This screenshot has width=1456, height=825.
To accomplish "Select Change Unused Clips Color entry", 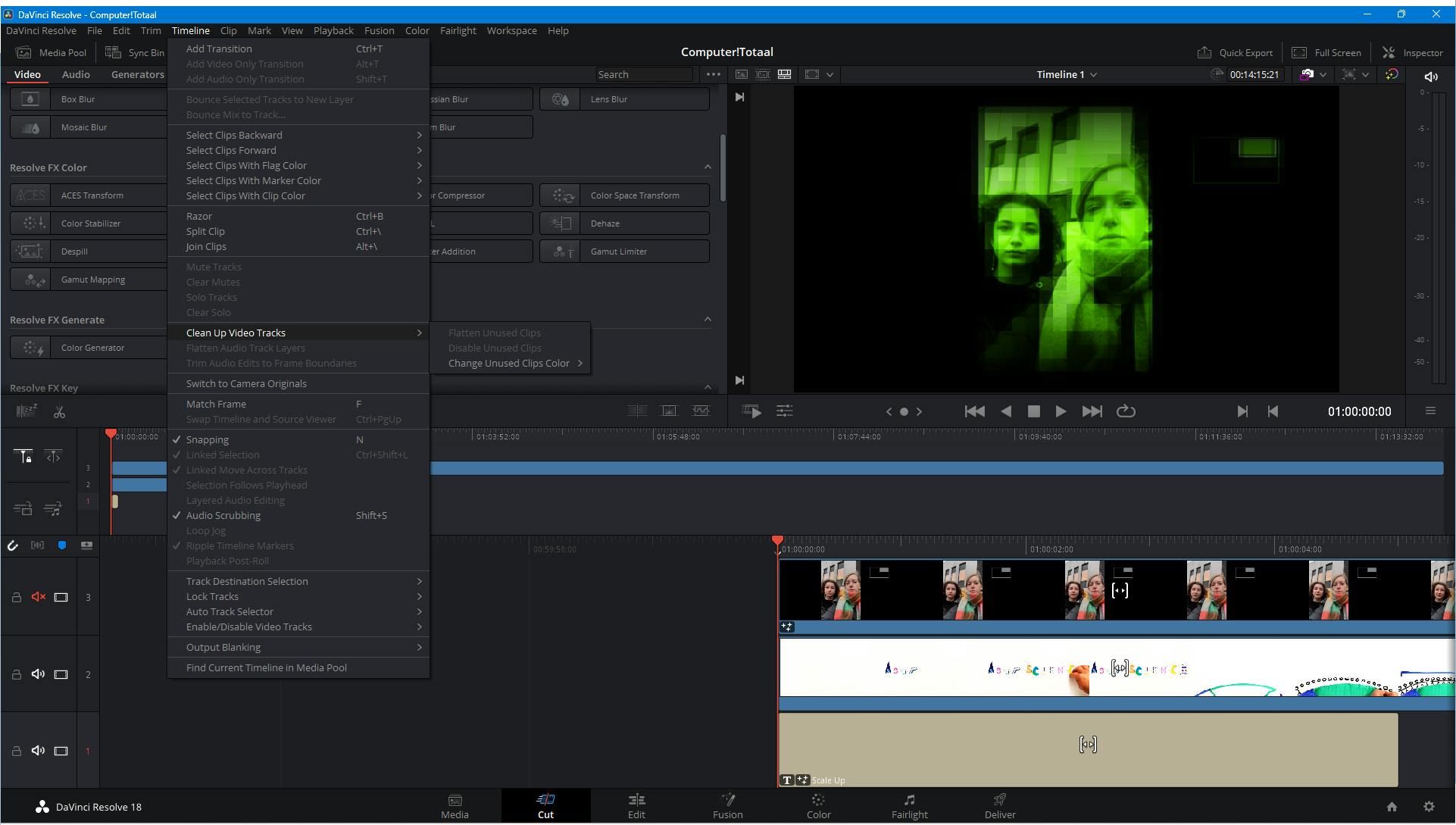I will [509, 364].
